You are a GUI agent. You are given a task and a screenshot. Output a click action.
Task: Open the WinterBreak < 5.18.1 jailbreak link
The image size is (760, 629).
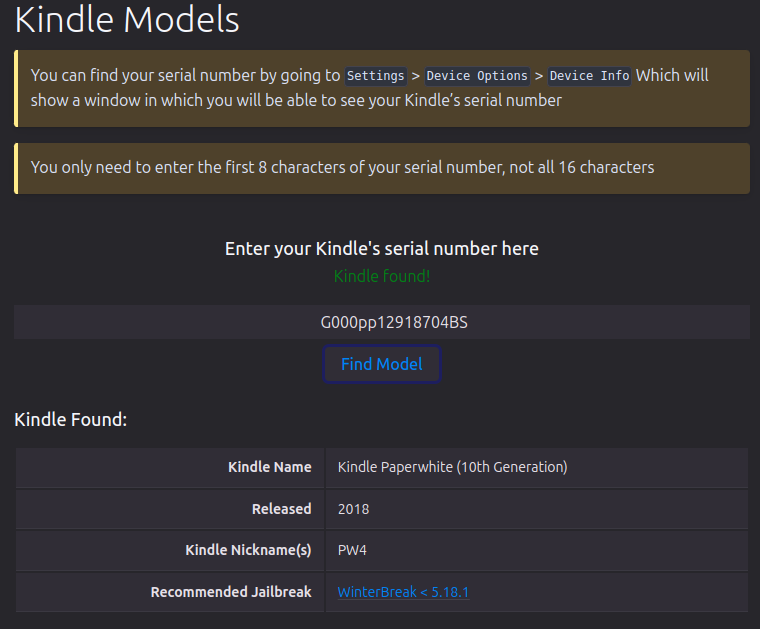(403, 592)
